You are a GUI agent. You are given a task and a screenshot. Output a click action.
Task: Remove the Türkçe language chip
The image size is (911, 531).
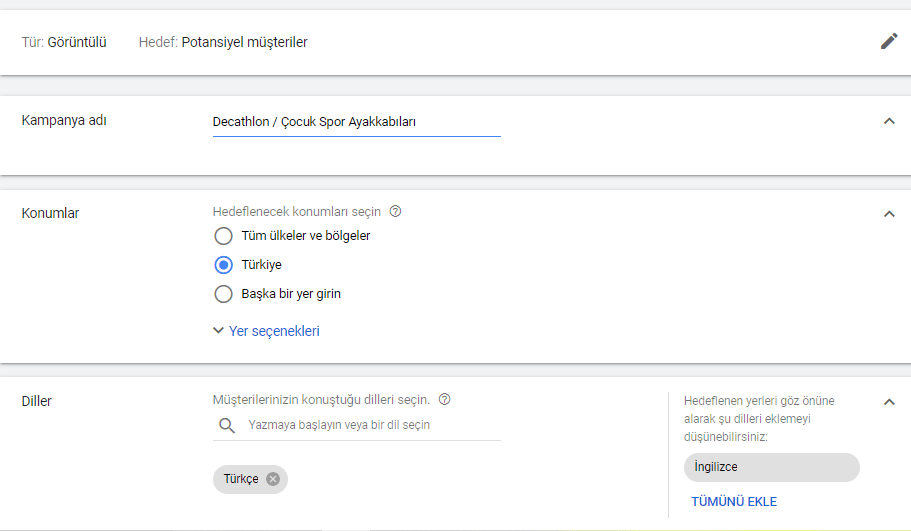tap(273, 479)
